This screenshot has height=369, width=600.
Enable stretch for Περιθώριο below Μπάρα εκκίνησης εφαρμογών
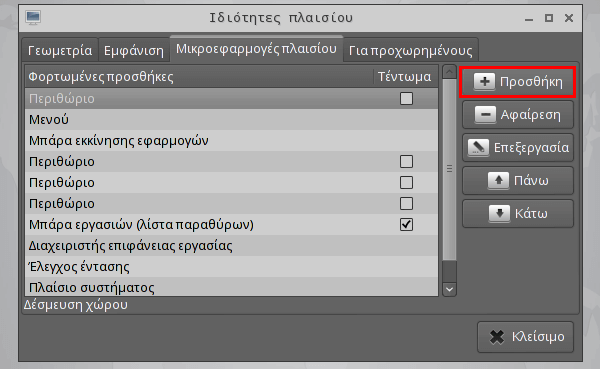tap(406, 162)
